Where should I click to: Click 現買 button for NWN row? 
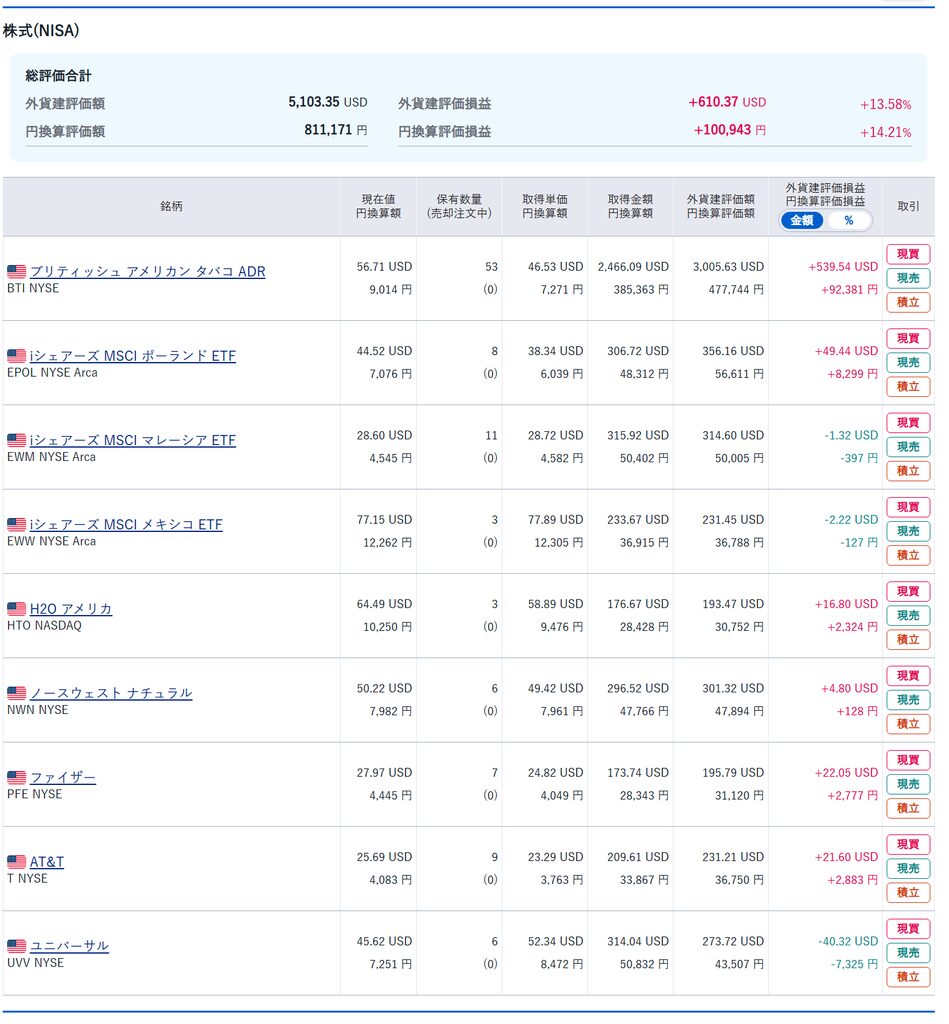tap(908, 675)
